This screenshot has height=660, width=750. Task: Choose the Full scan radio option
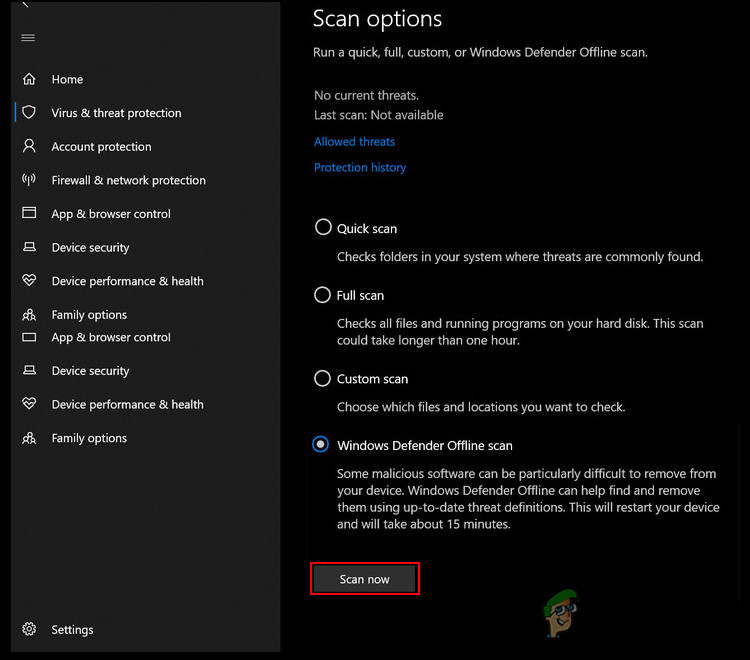point(322,295)
